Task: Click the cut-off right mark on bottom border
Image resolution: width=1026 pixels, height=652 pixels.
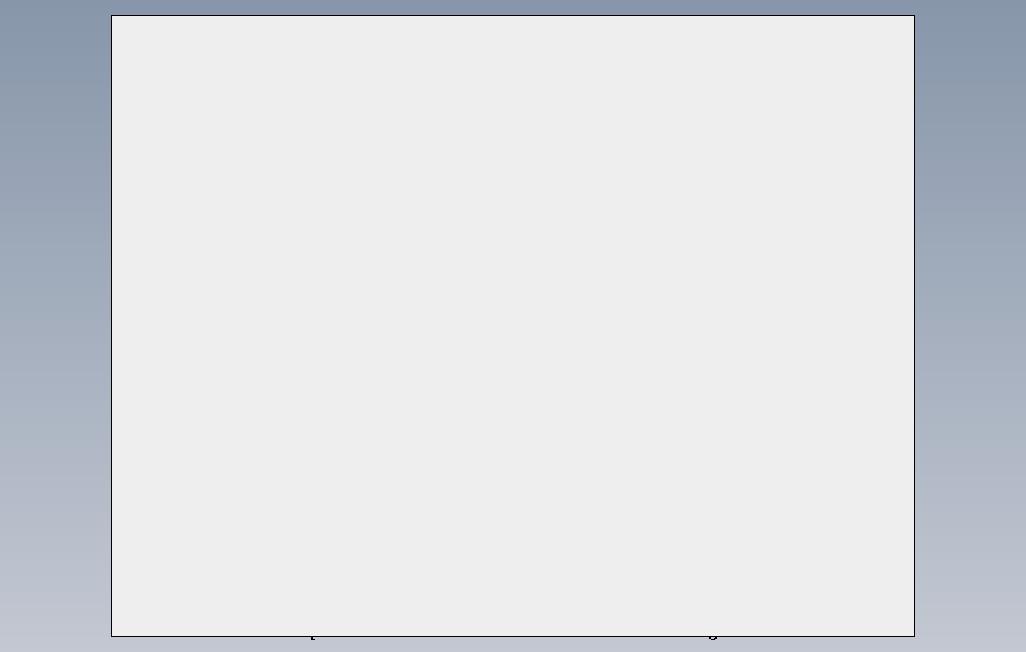Action: (x=713, y=637)
